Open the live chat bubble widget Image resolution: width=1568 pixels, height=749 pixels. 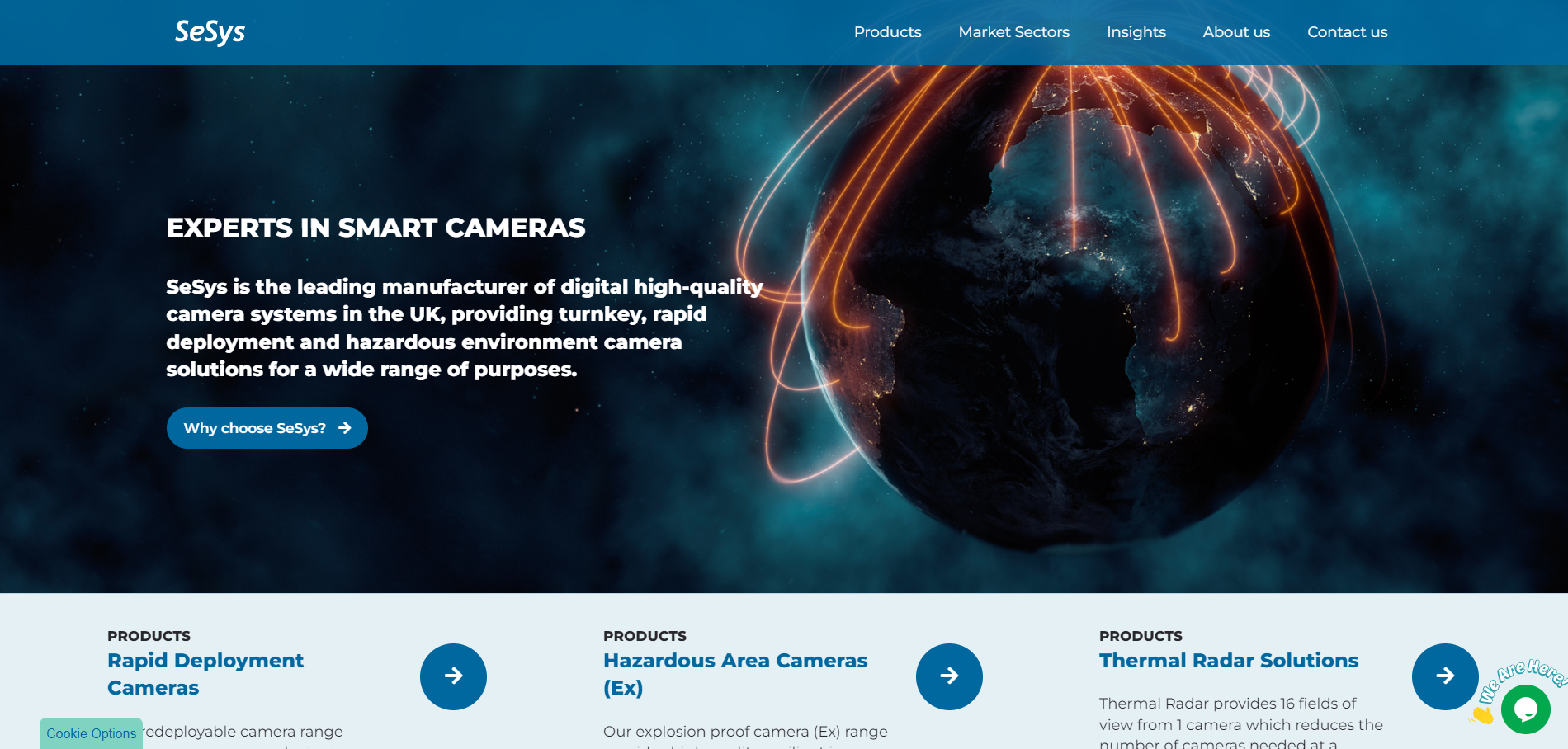click(1526, 708)
